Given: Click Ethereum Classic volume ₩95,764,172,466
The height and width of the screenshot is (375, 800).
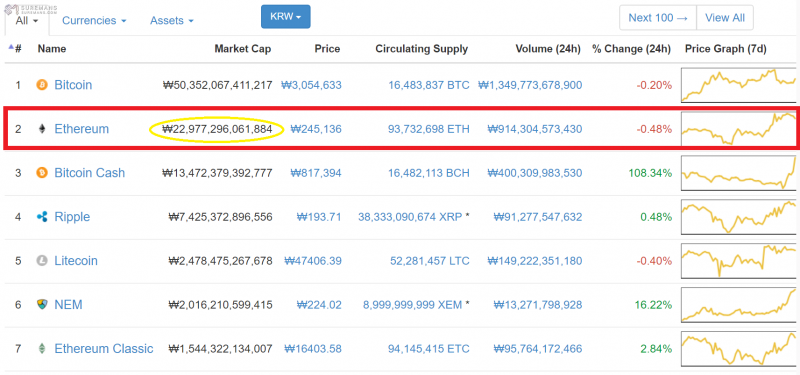Looking at the screenshot, I should [x=538, y=349].
